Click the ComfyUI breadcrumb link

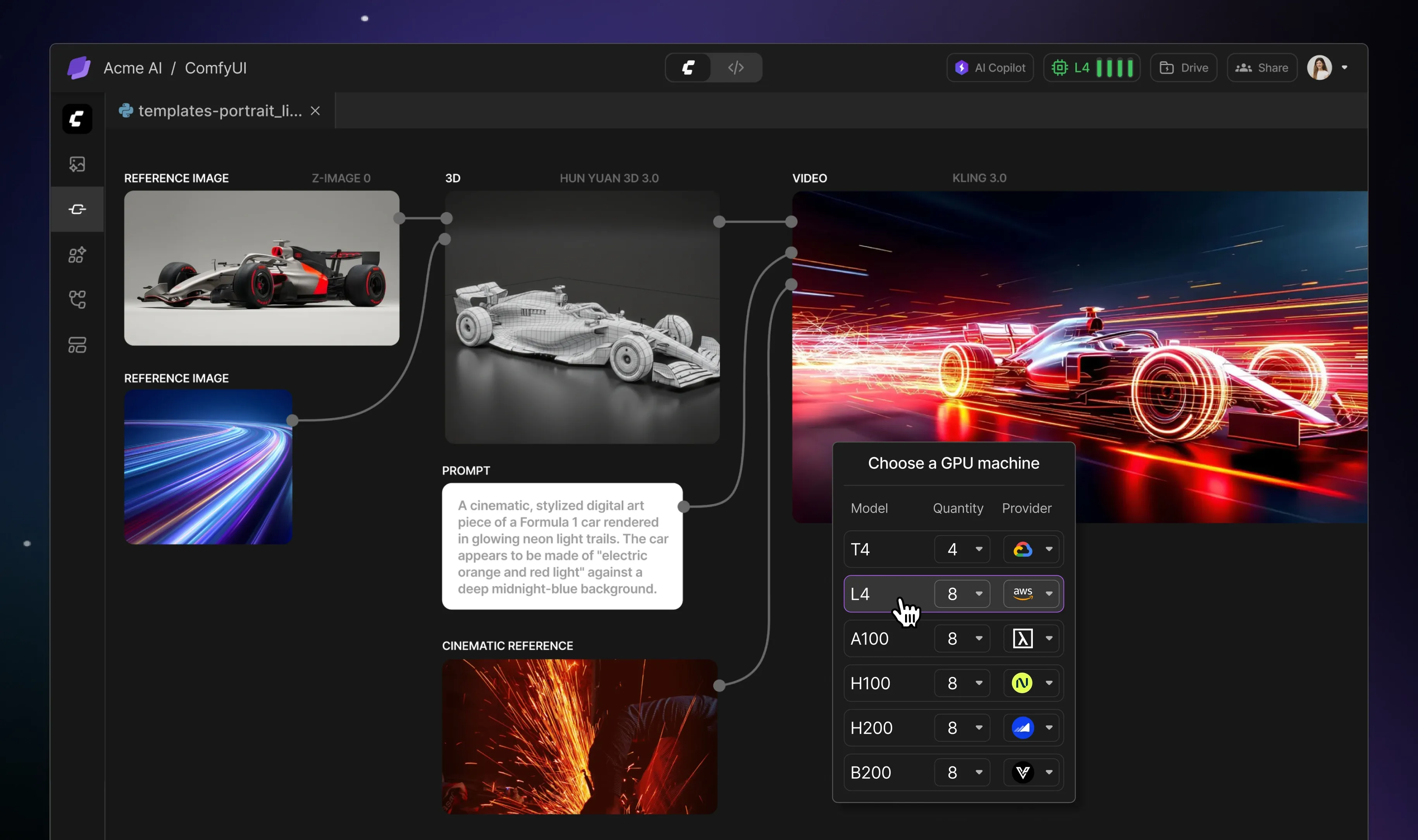[215, 68]
